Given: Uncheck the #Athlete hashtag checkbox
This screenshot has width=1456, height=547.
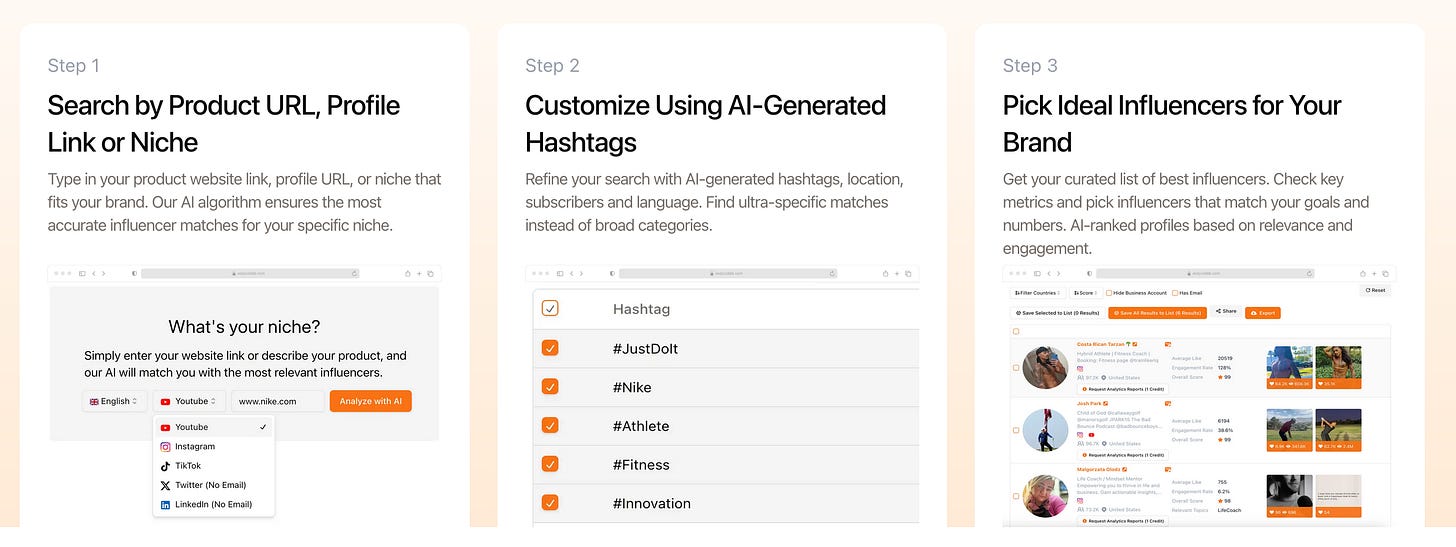Looking at the screenshot, I should click(x=550, y=426).
